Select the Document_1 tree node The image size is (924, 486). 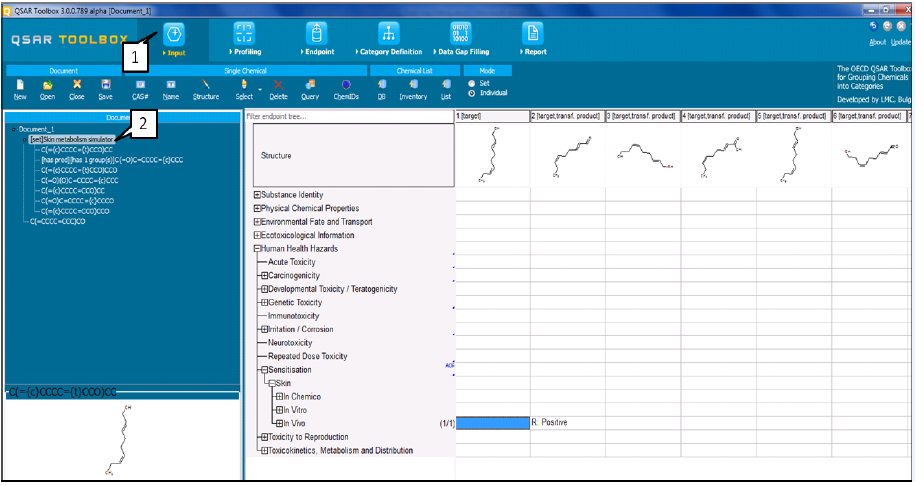coord(37,129)
